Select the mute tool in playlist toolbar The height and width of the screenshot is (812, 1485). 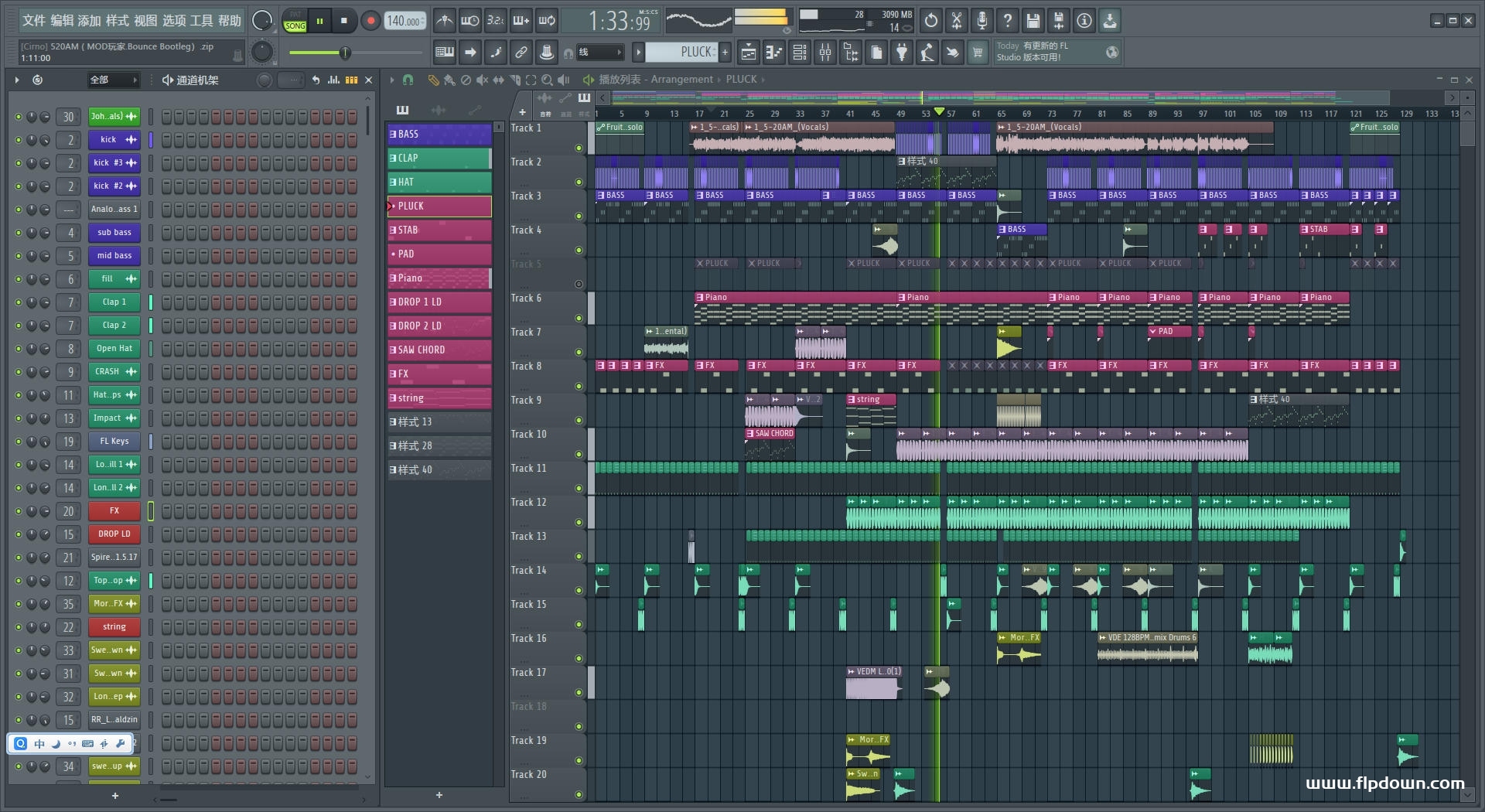(x=482, y=80)
